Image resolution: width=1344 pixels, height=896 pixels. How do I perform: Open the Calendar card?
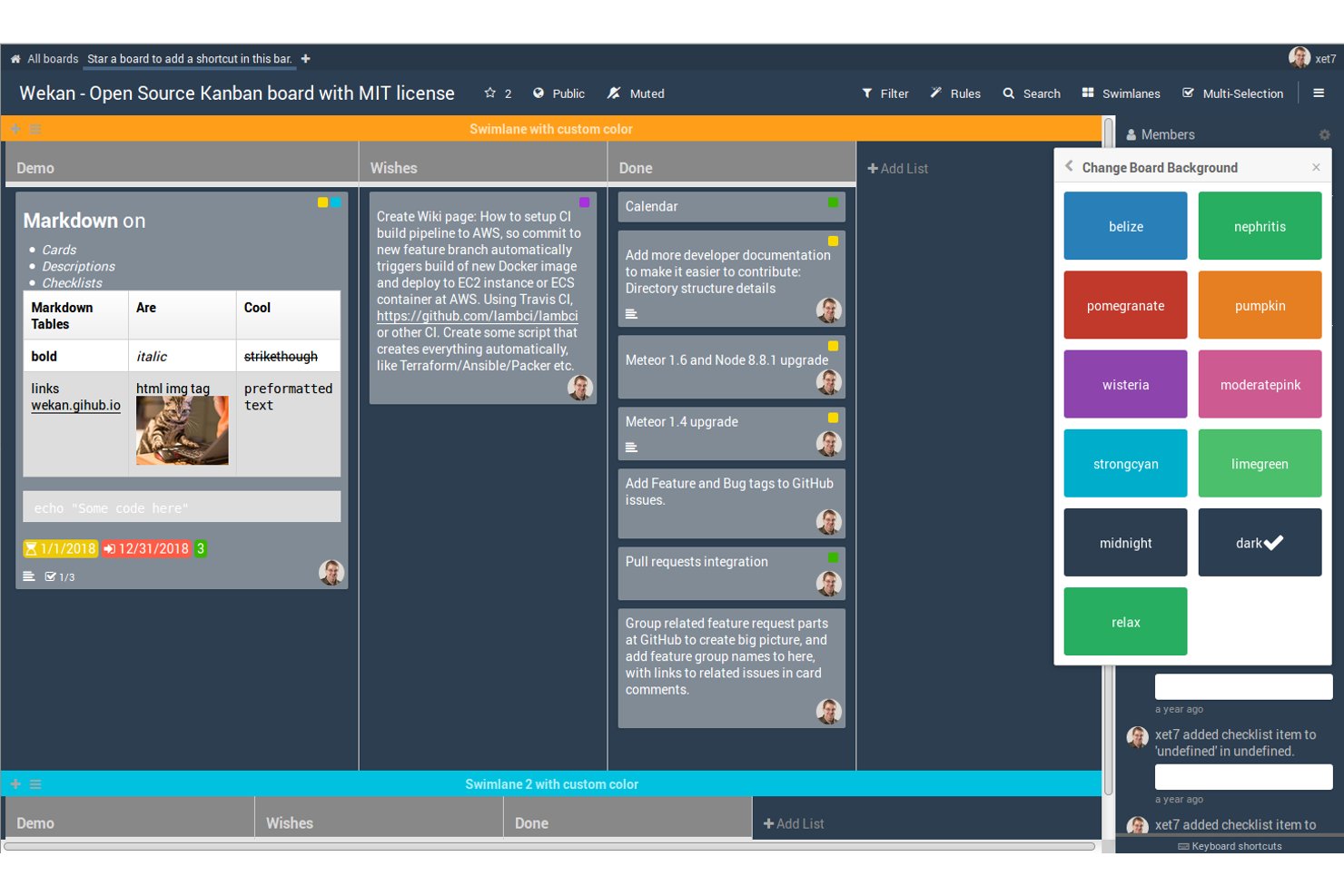pyautogui.click(x=731, y=206)
